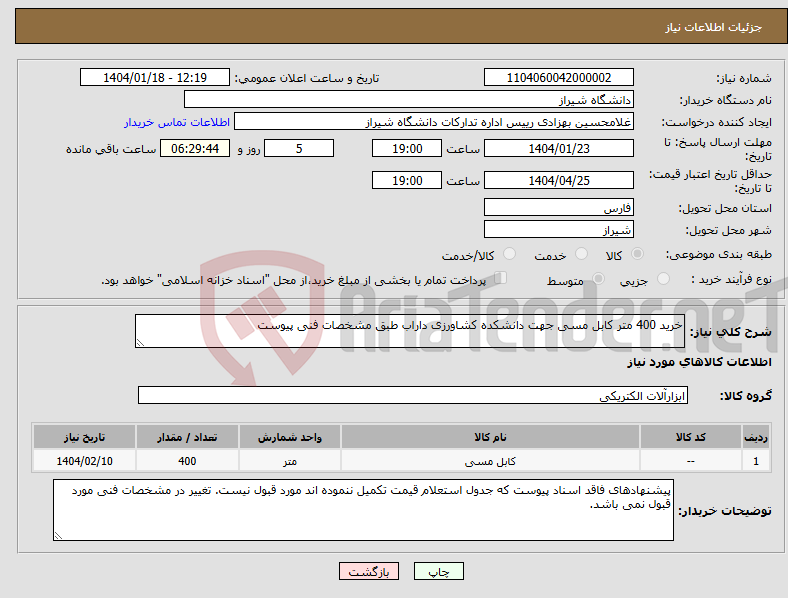Click the اطلاعات کالاهای مورد نیاز heading
Viewport: 788px width, 598px height.
pyautogui.click(x=699, y=362)
